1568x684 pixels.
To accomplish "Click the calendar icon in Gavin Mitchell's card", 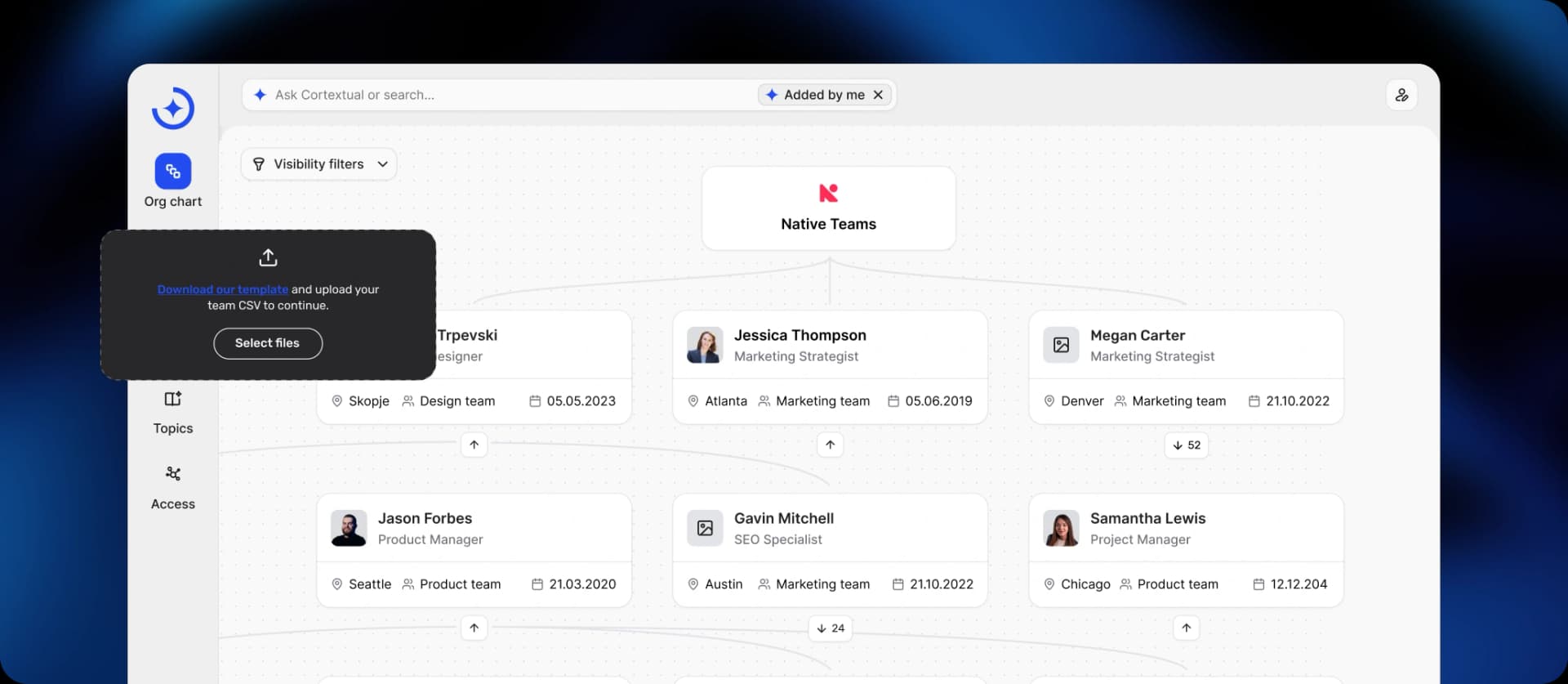I will (x=898, y=584).
